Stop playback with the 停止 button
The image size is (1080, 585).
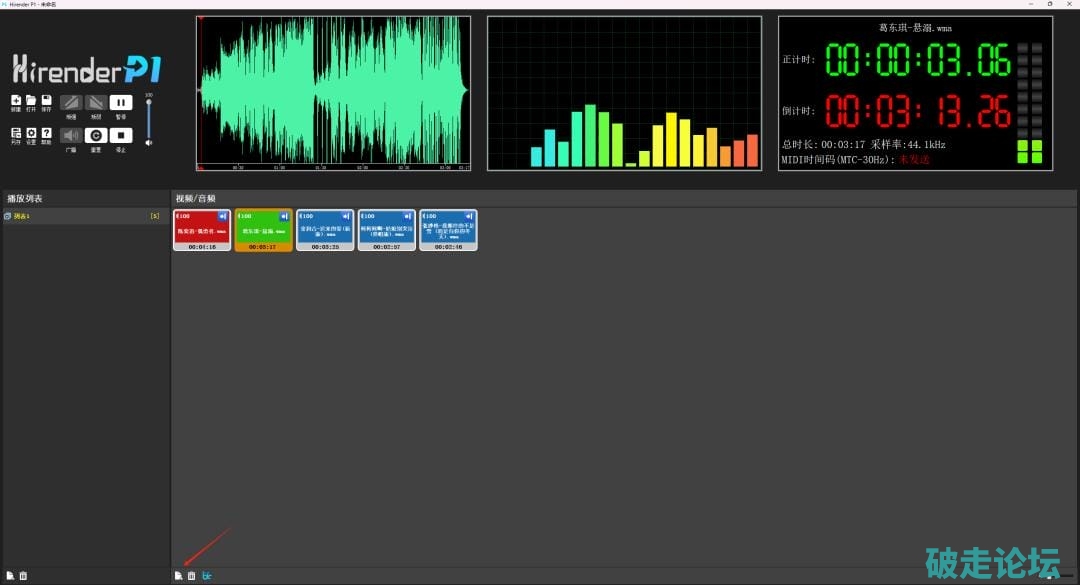(121, 135)
